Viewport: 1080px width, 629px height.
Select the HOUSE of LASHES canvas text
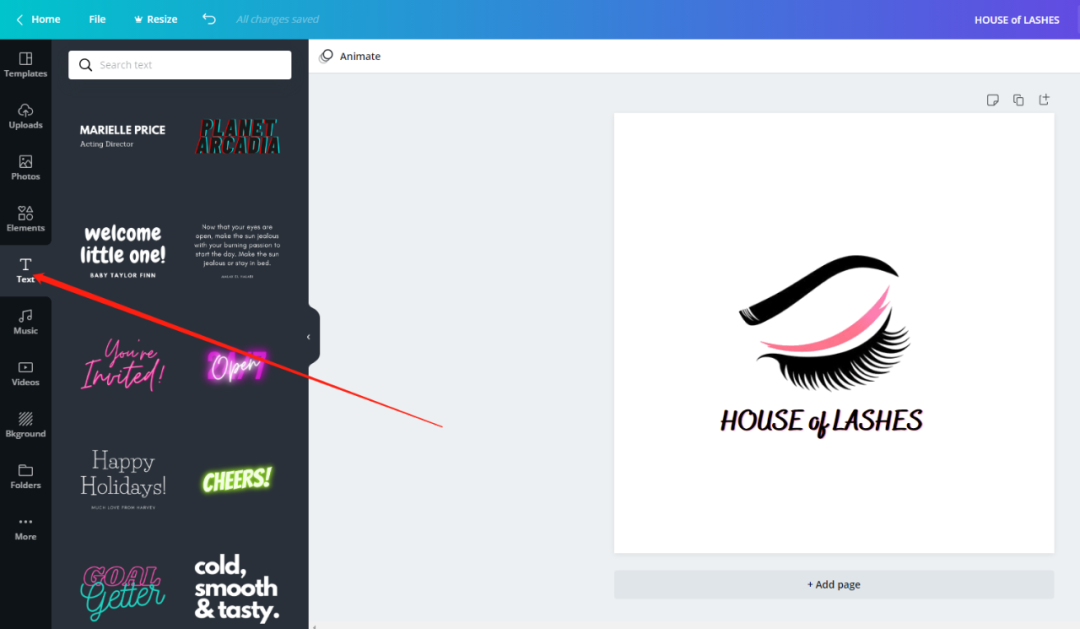point(821,422)
